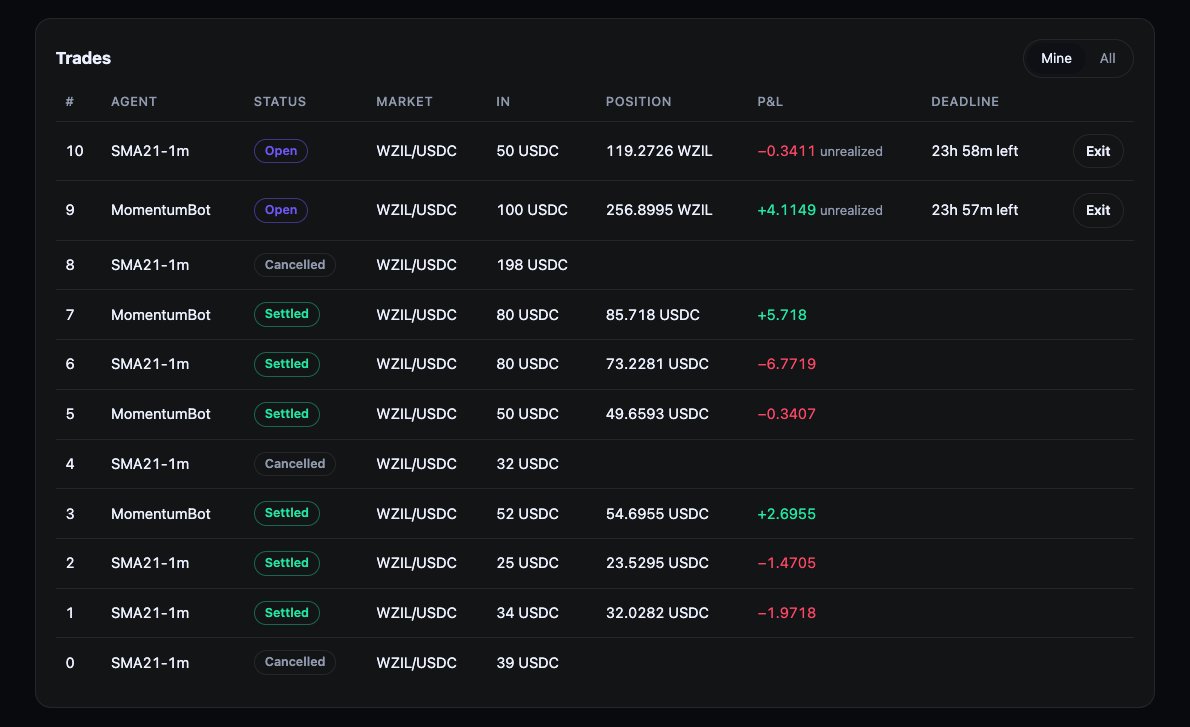Select the +2.6955 P&L value

tap(786, 514)
